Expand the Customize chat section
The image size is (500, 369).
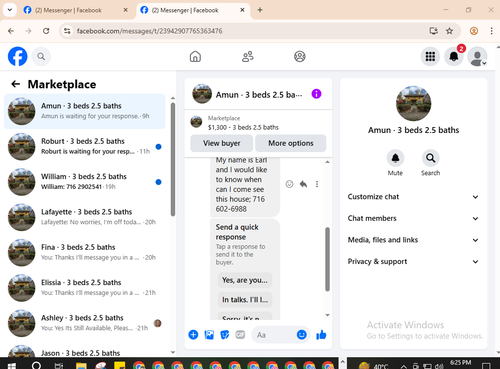tap(413, 197)
